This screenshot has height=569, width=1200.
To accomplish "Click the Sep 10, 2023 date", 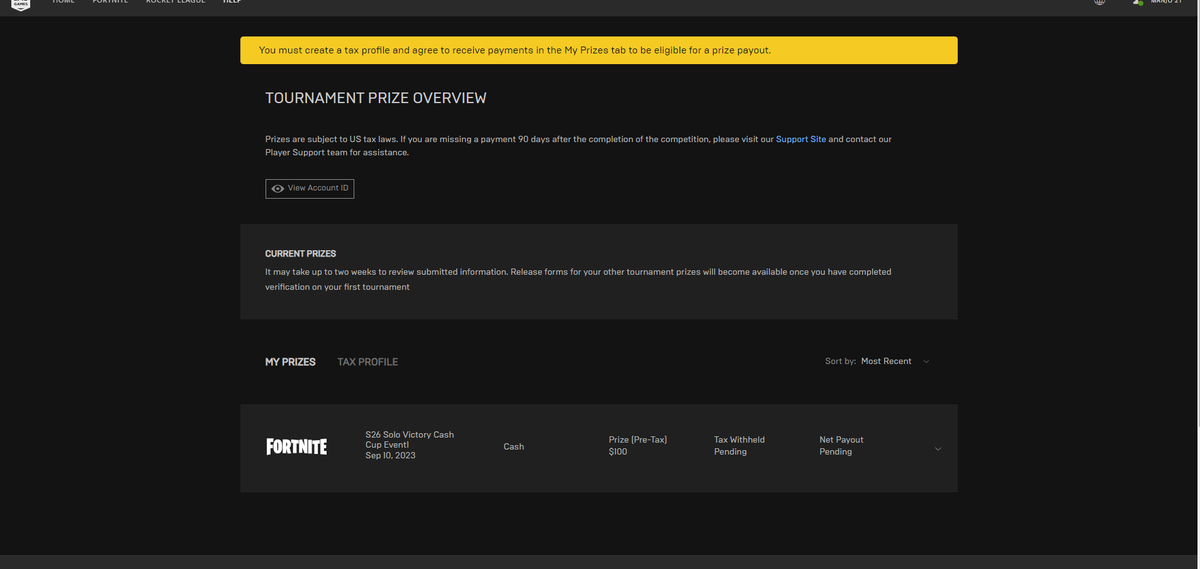I will 390,456.
